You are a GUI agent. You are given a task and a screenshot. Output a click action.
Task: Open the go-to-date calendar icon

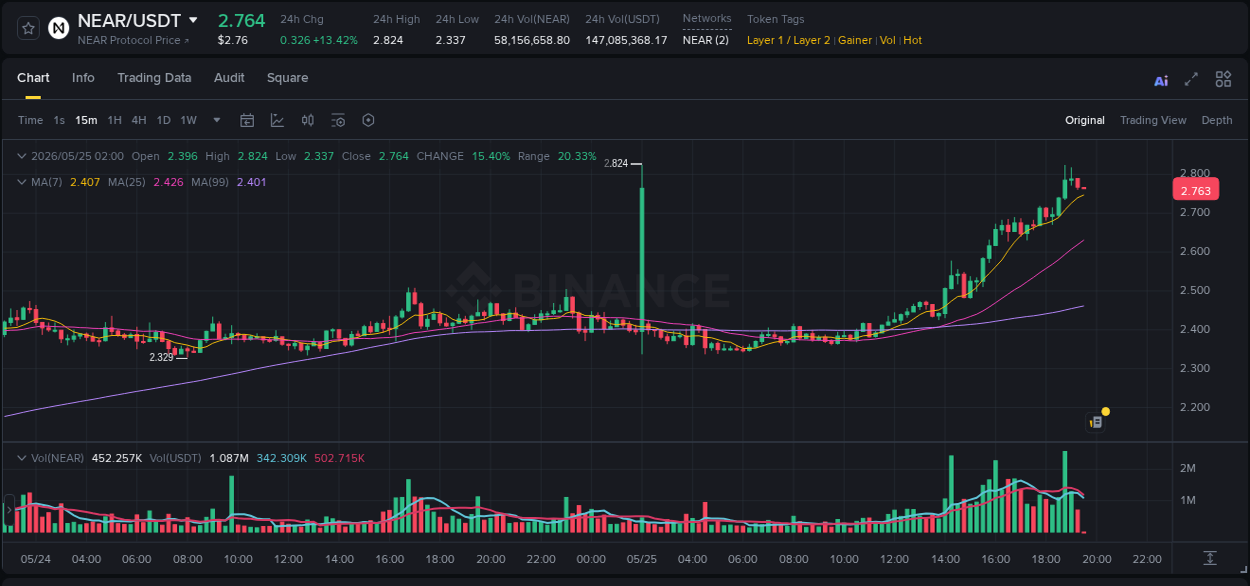pyautogui.click(x=247, y=120)
